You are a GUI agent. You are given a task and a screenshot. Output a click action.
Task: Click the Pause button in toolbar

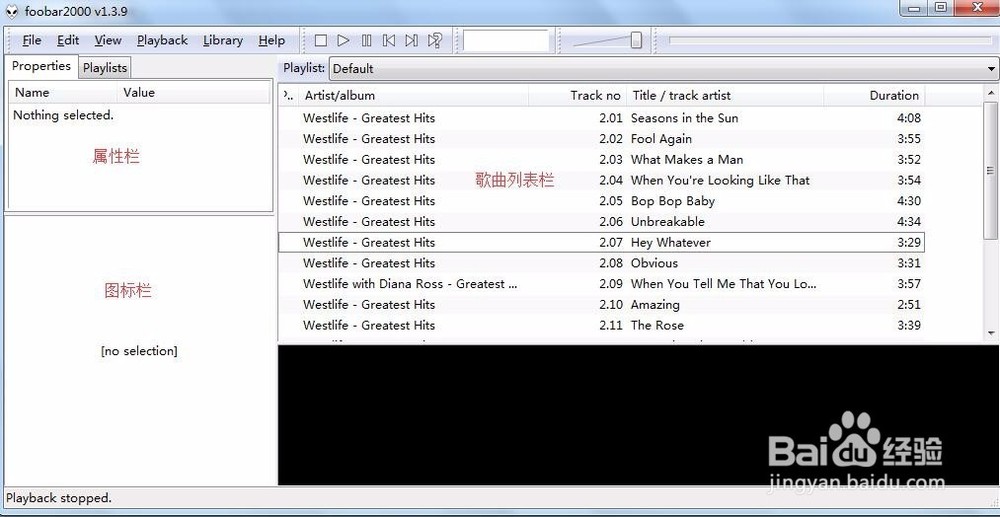[x=366, y=41]
